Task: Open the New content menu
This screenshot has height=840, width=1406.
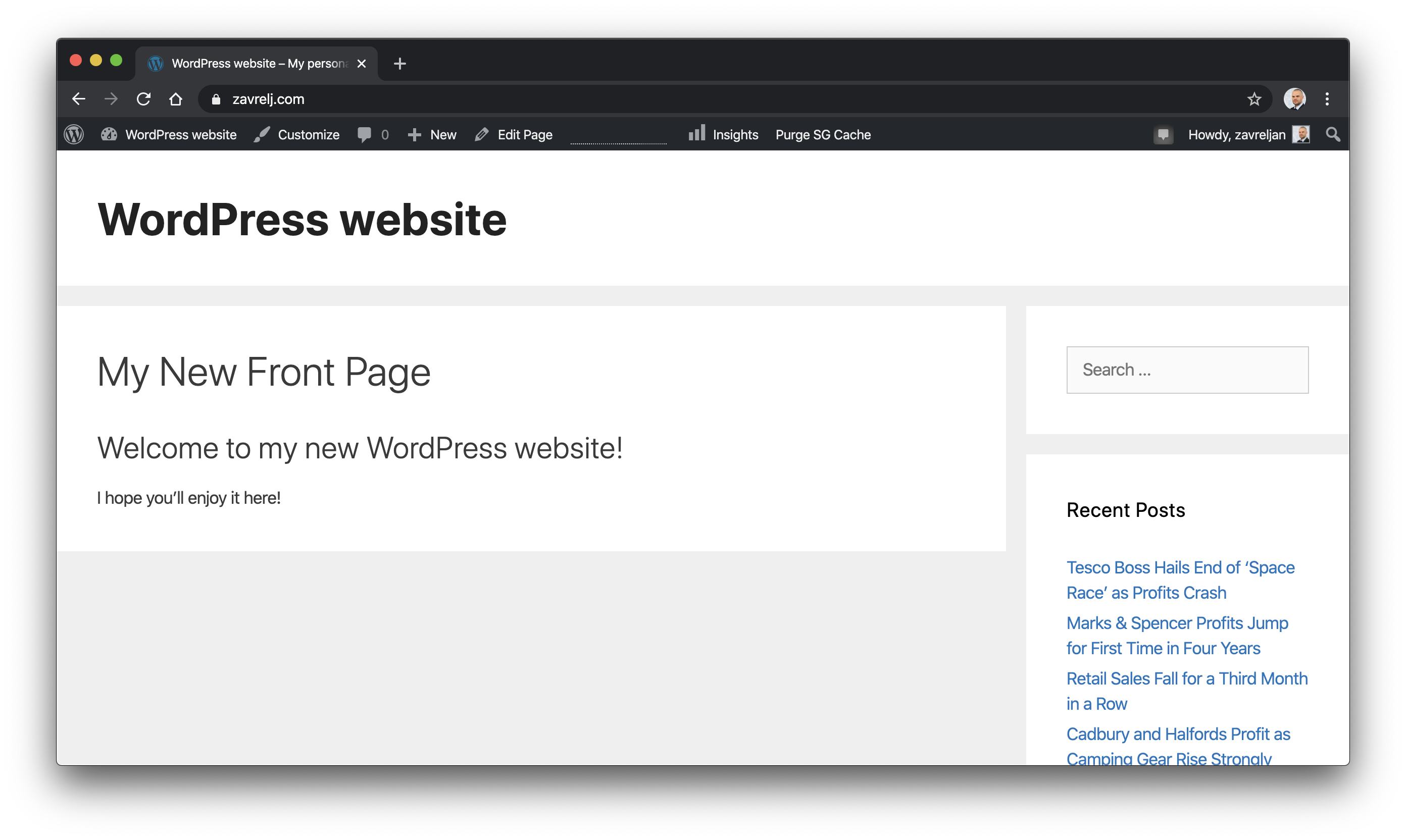Action: [x=432, y=135]
